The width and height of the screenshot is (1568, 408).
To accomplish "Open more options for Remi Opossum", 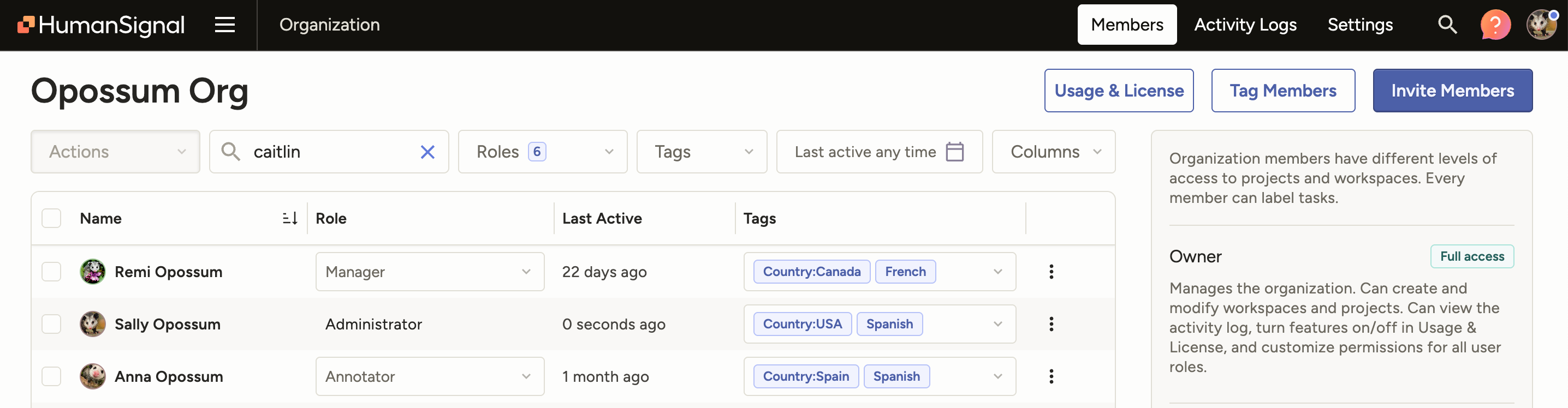I will click(x=1050, y=272).
